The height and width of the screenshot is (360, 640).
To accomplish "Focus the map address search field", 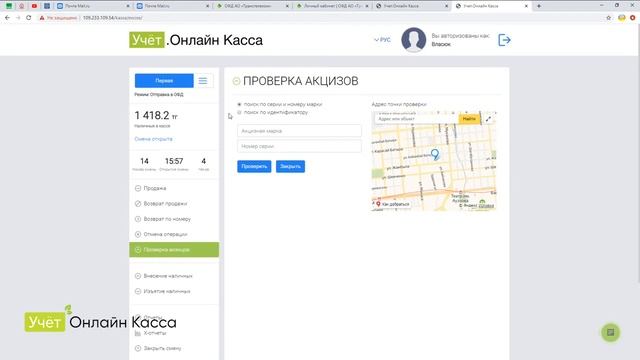I will (x=417, y=119).
